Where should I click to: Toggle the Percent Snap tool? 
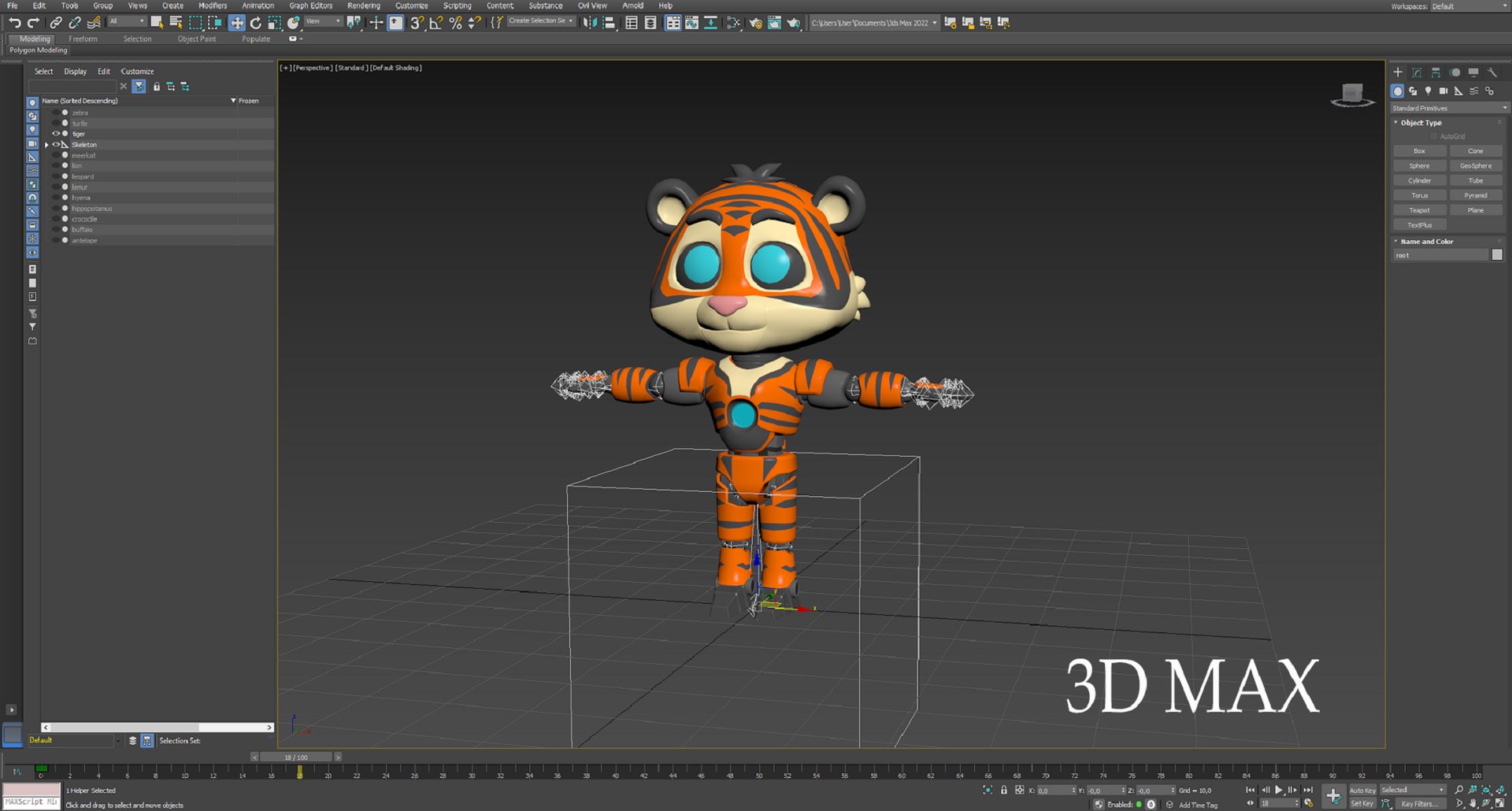455,23
